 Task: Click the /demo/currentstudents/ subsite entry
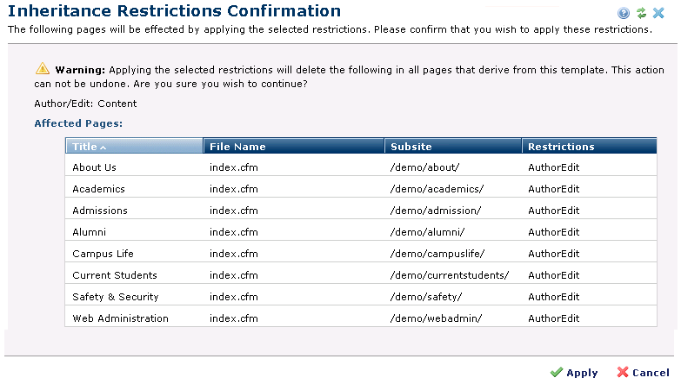[x=449, y=275]
